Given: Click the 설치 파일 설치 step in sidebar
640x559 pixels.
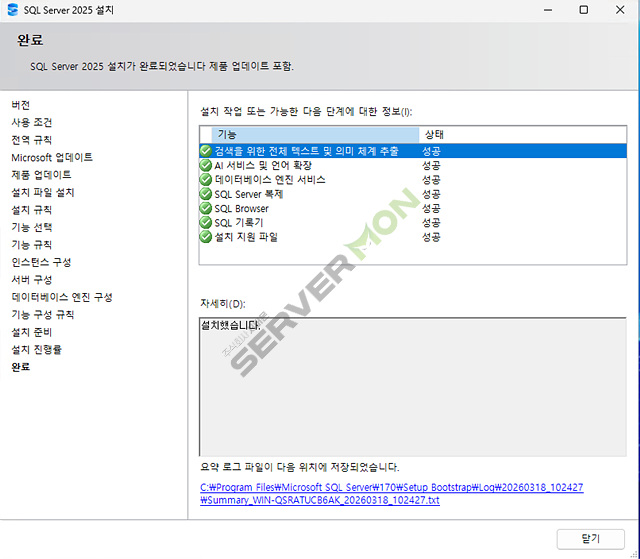Looking at the screenshot, I should [x=43, y=192].
